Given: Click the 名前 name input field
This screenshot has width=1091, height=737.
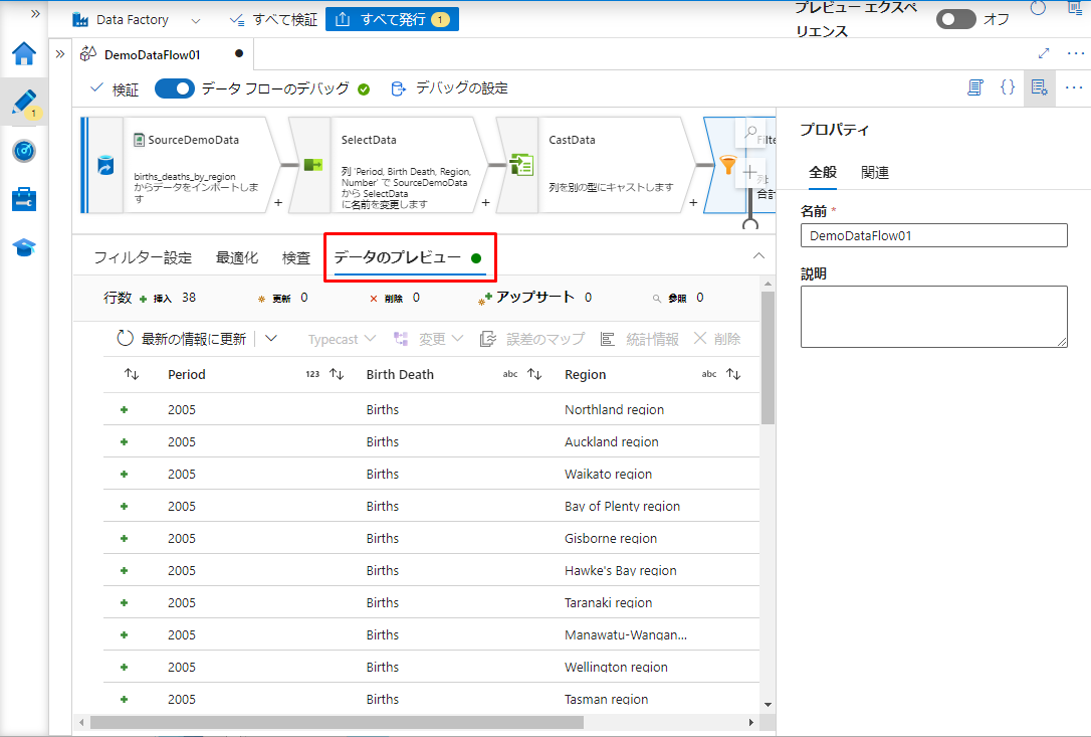Looking at the screenshot, I should [933, 236].
